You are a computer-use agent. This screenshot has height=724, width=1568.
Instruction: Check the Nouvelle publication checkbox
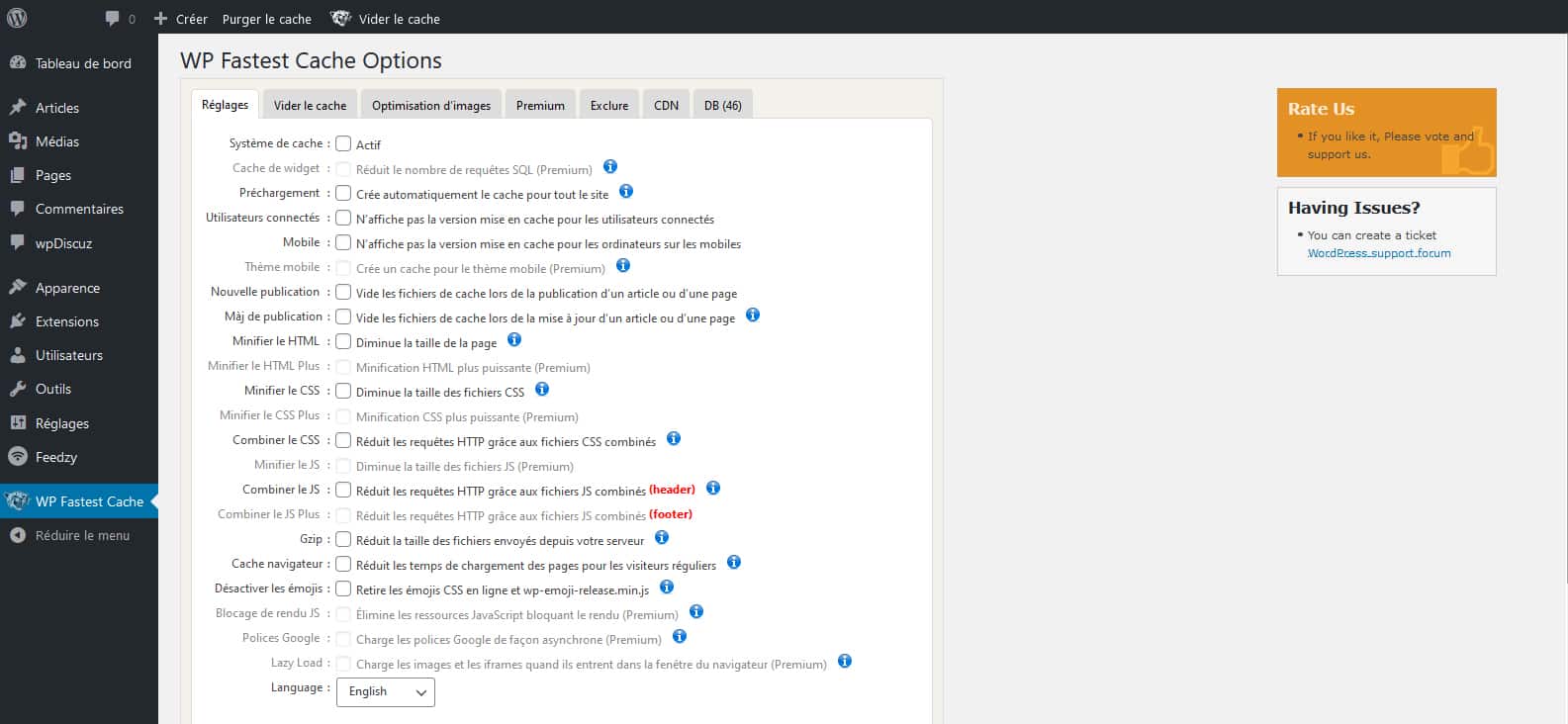point(343,292)
